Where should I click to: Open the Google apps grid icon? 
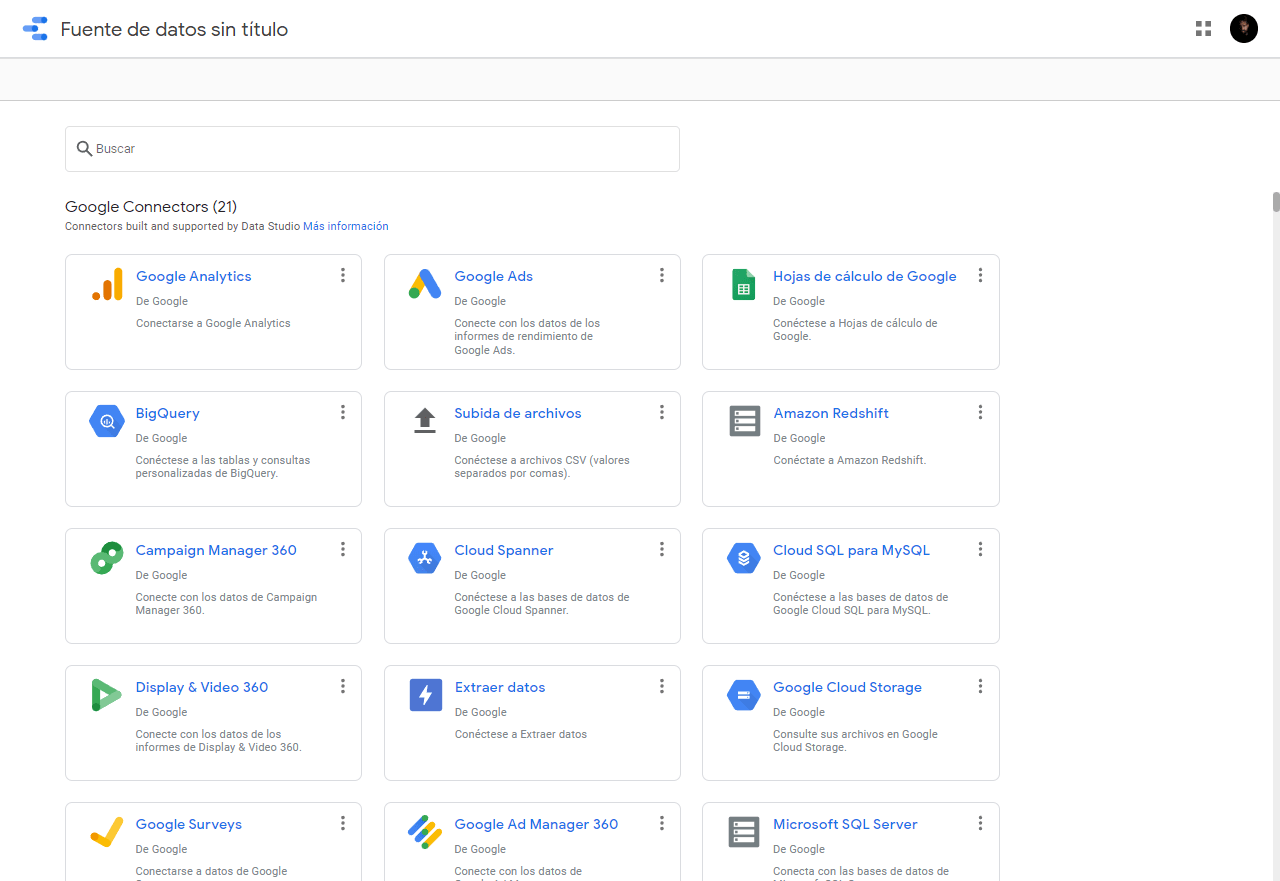coord(1203,29)
